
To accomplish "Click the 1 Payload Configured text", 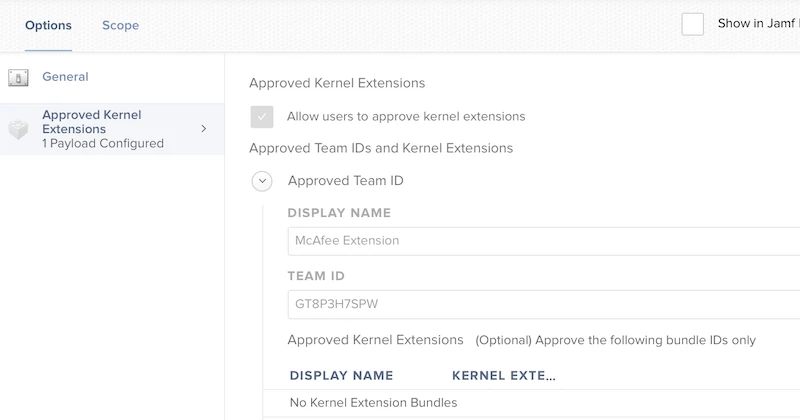I will tap(103, 143).
